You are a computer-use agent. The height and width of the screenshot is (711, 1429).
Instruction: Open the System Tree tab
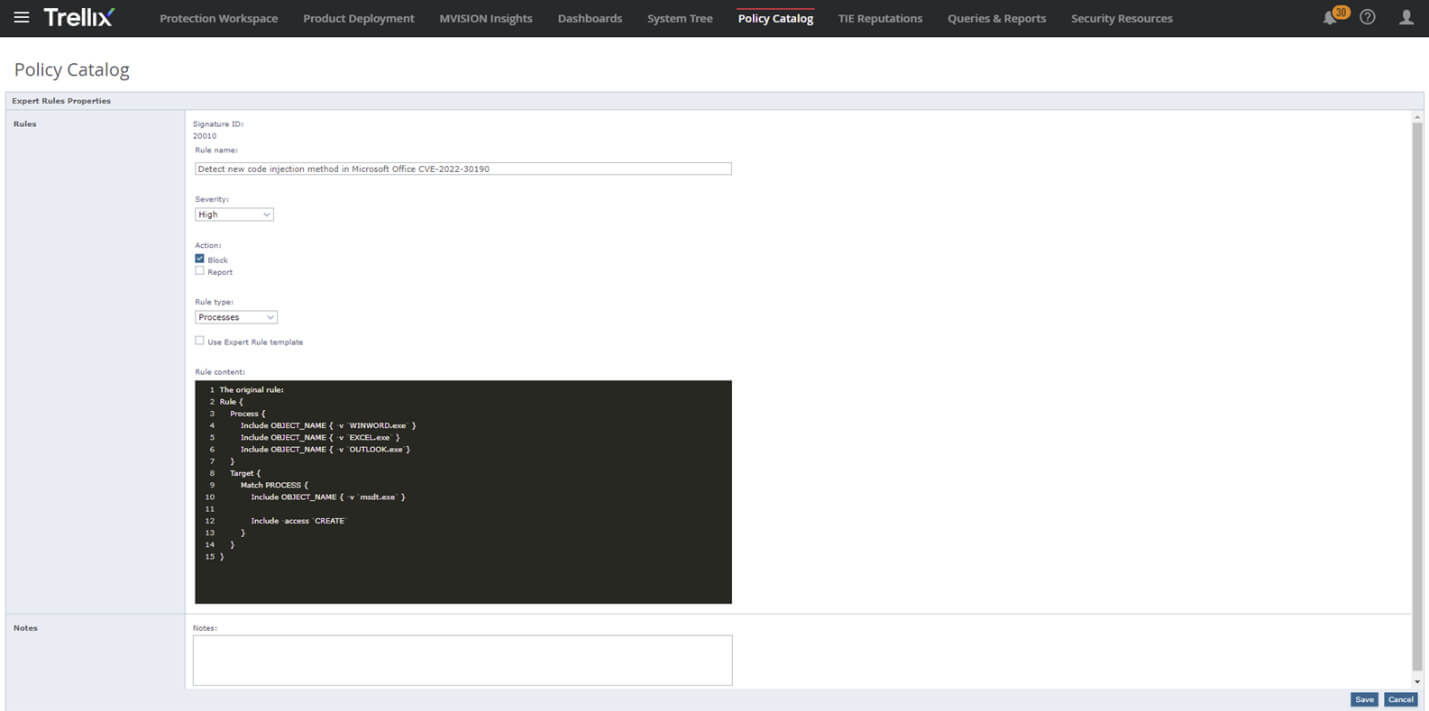tap(679, 18)
